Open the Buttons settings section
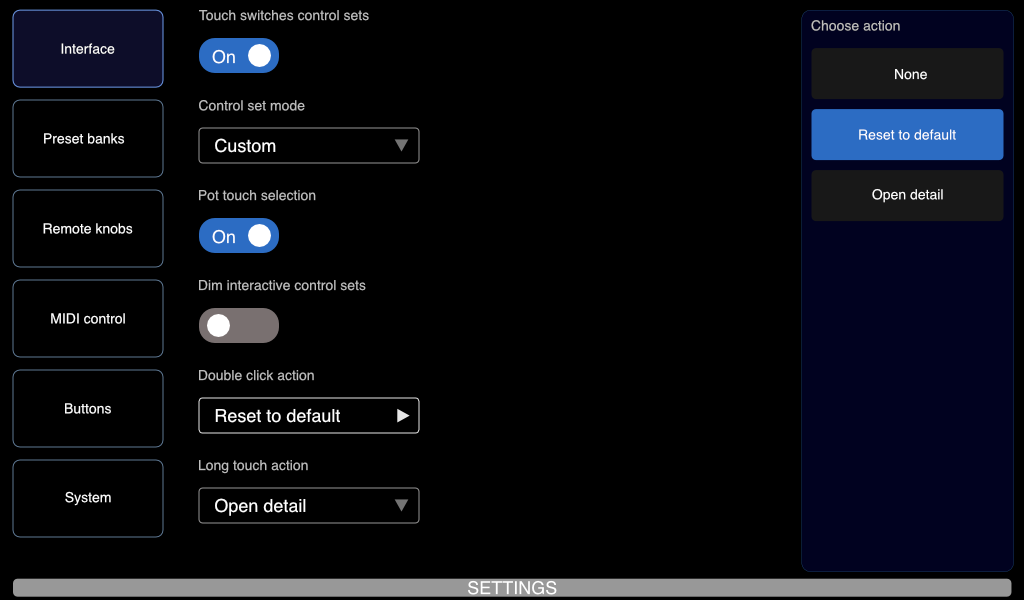 [88, 409]
